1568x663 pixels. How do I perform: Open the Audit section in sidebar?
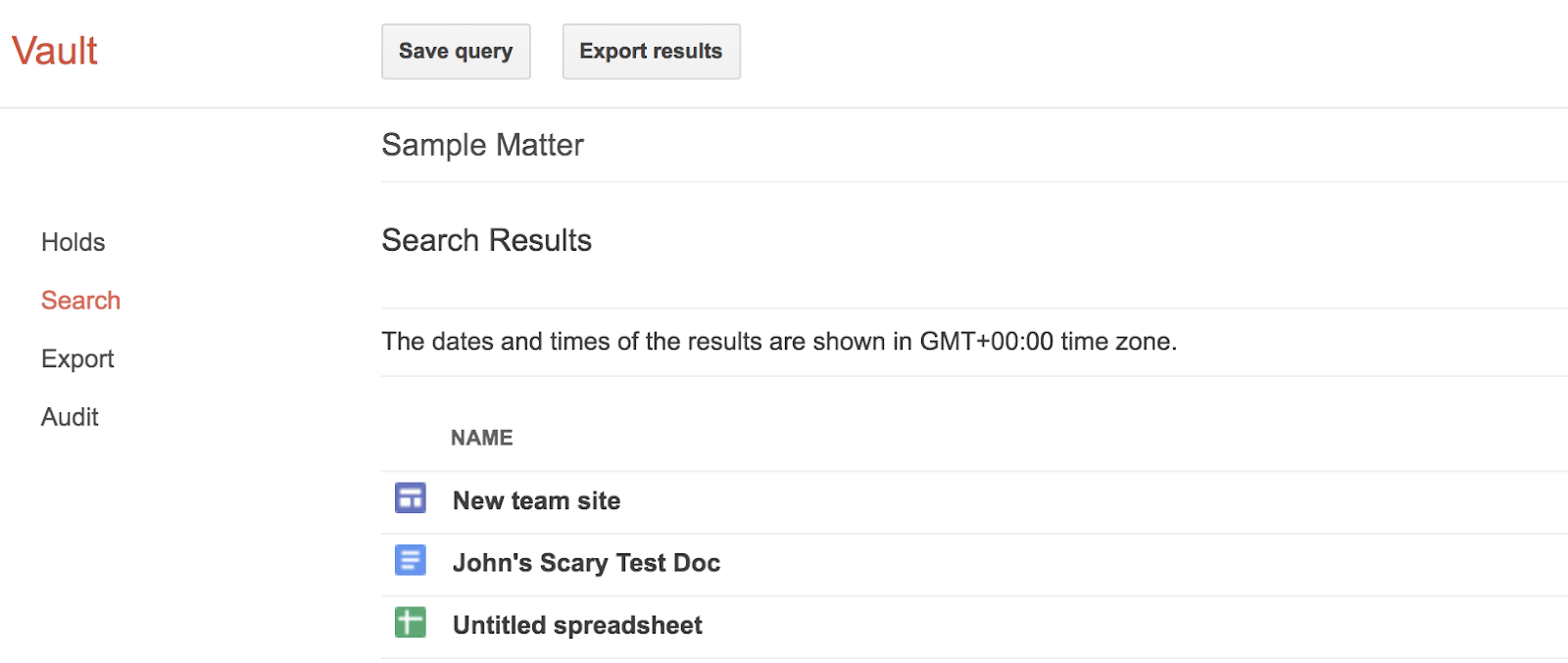(x=70, y=417)
